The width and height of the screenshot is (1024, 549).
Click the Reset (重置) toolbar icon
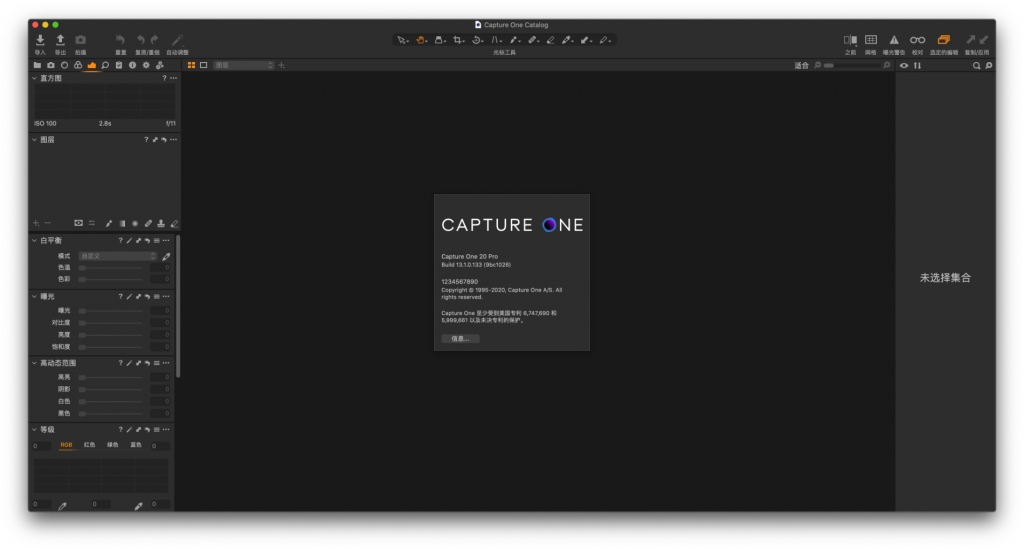click(x=120, y=40)
